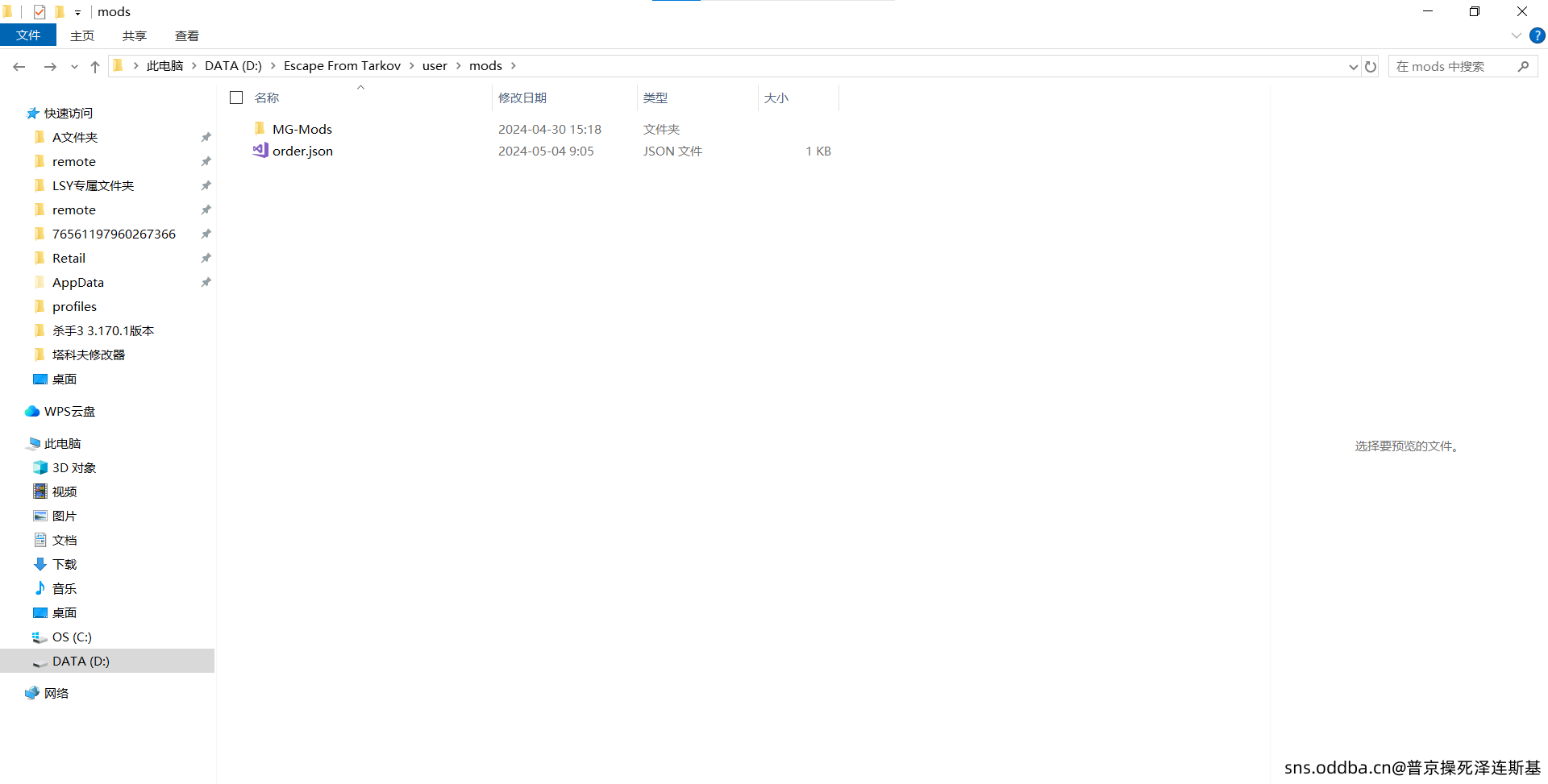The width and height of the screenshot is (1548, 784).
Task: Click the Back navigation arrow
Action: (19, 67)
